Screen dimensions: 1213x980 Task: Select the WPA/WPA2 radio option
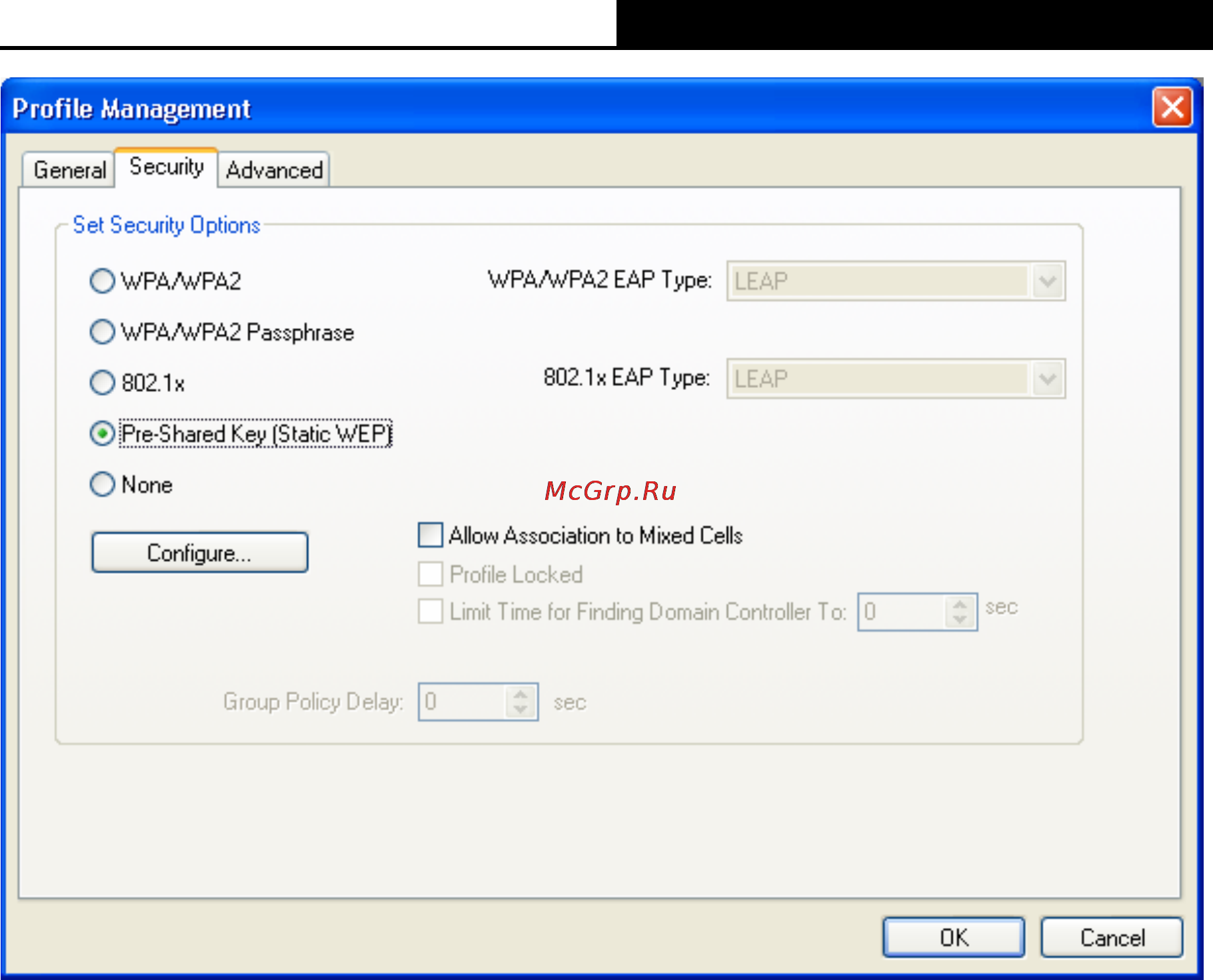(102, 281)
